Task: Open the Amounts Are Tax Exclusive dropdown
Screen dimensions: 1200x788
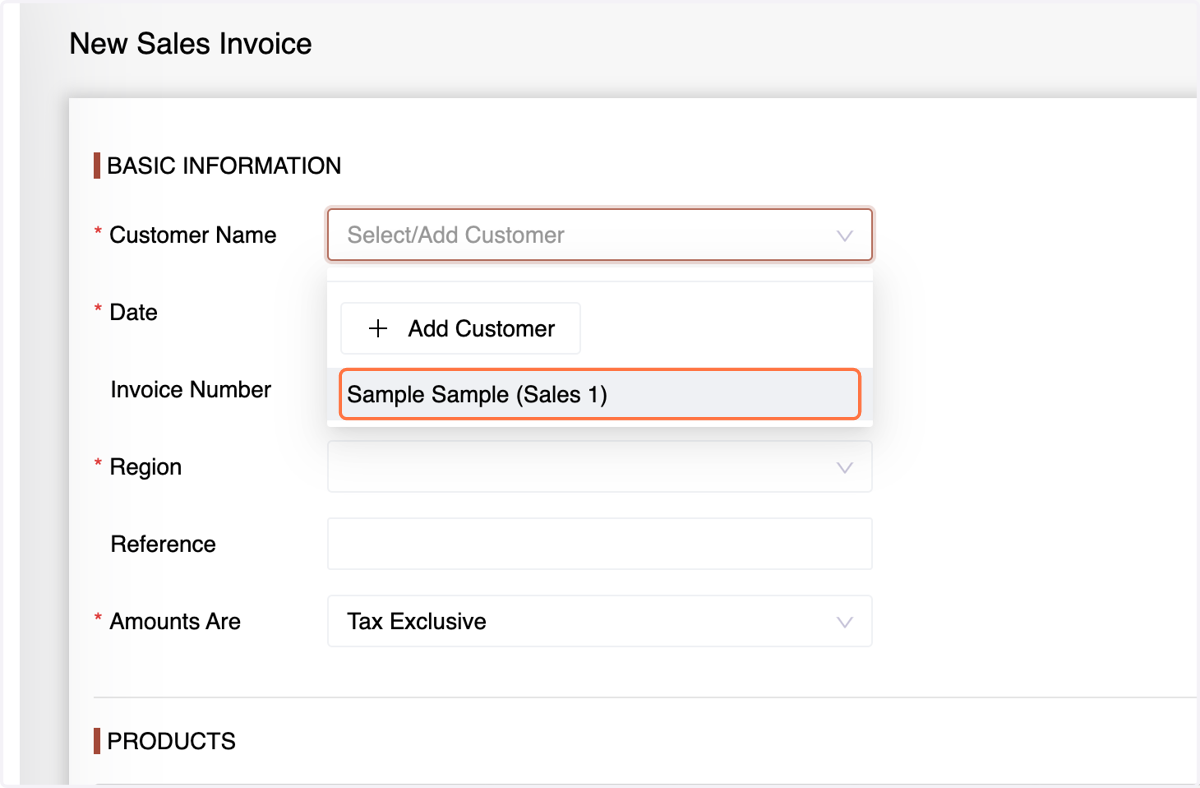Action: 599,621
